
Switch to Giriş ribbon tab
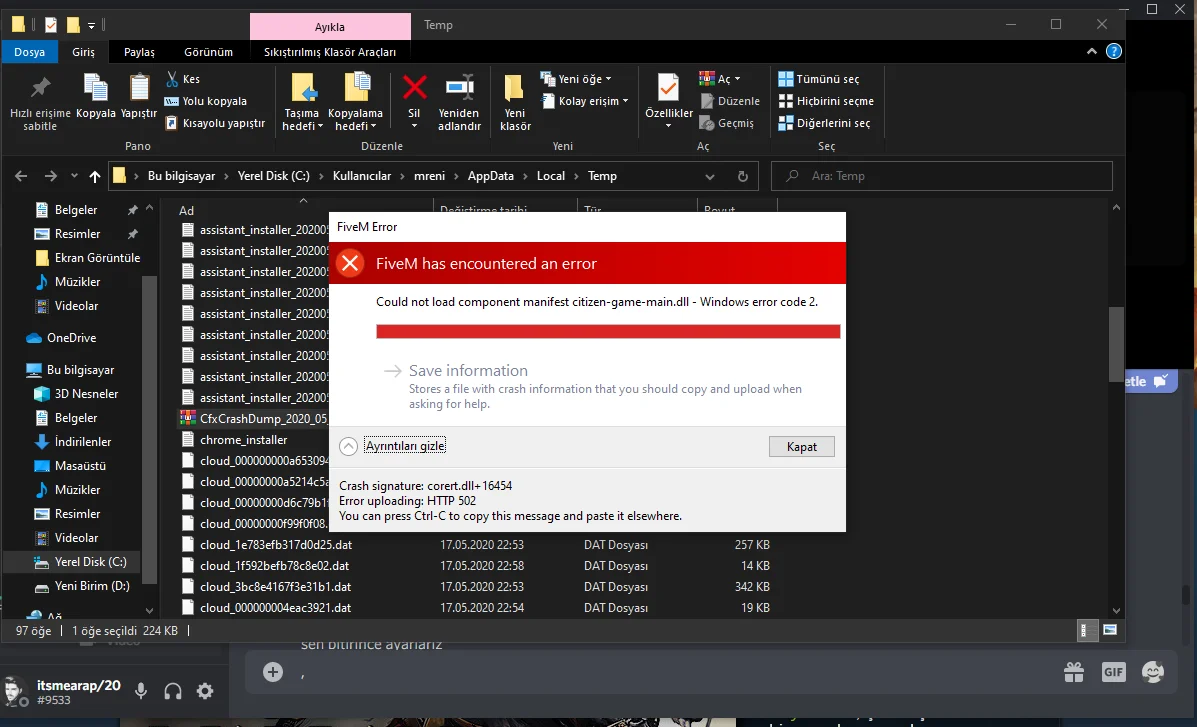(84, 52)
